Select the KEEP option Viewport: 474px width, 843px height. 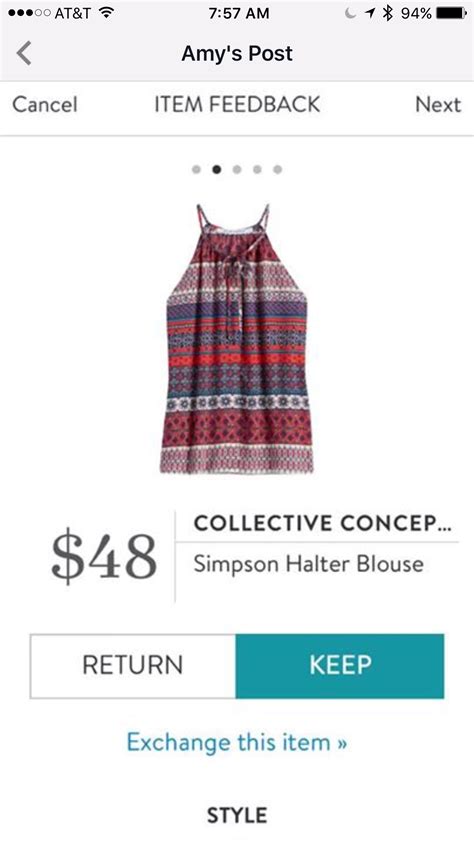coord(340,666)
